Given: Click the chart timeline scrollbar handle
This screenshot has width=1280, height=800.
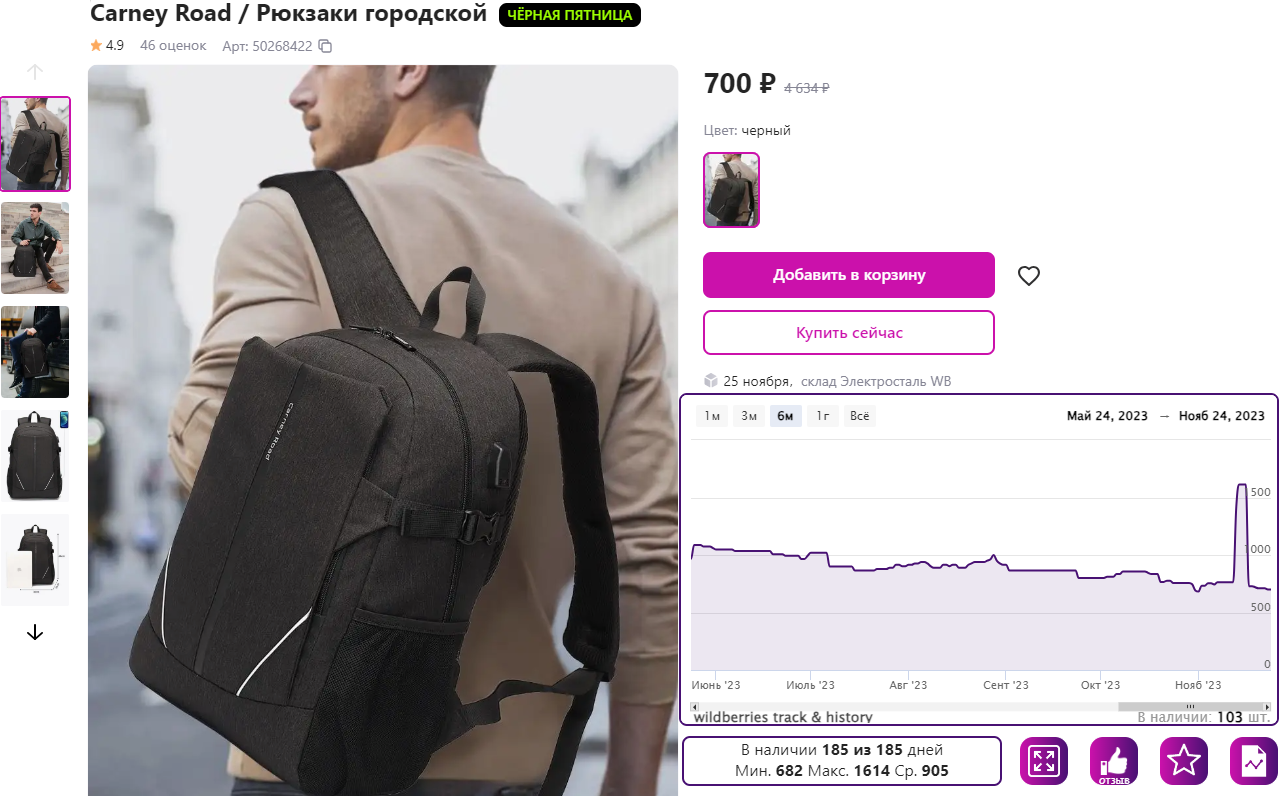Looking at the screenshot, I should (x=1190, y=707).
